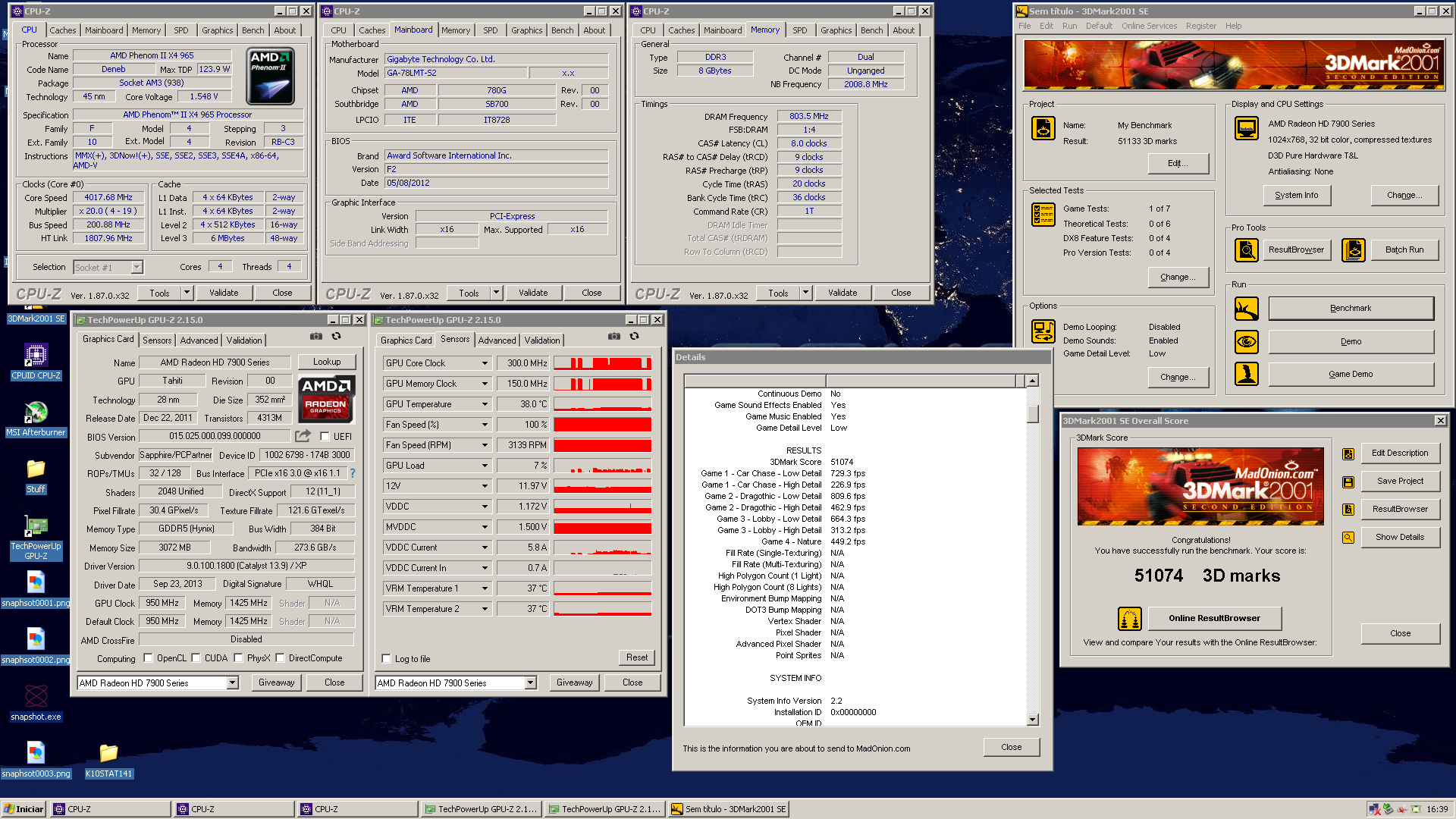This screenshot has width=1456, height=819.
Task: Click the Reset button in GPU-Z Sensors
Action: pyautogui.click(x=637, y=657)
